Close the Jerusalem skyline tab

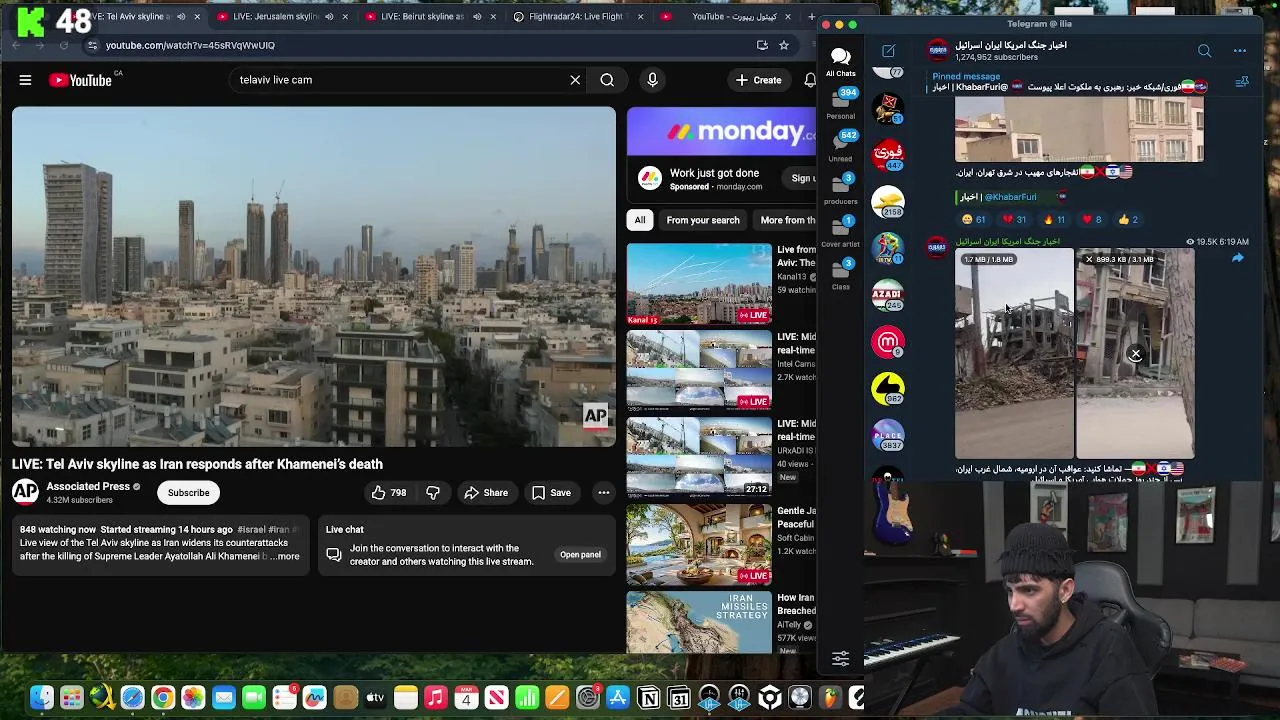click(x=345, y=16)
